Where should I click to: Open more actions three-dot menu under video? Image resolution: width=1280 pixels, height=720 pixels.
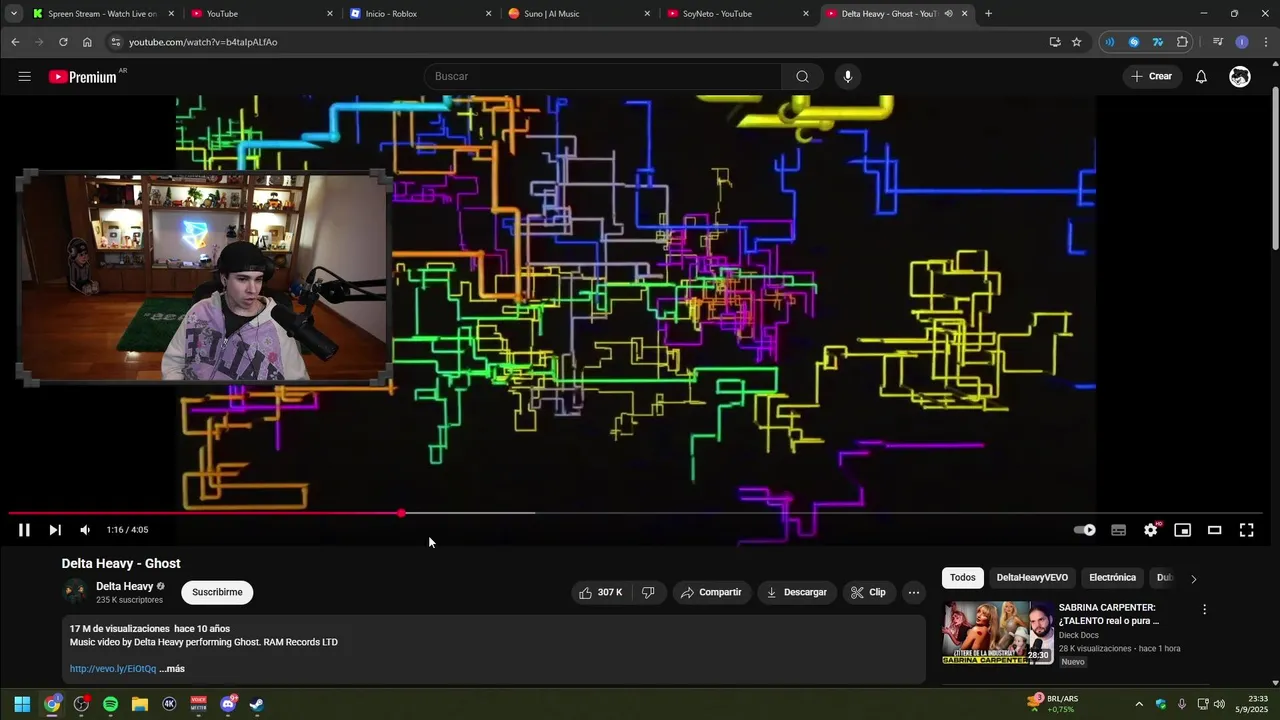click(x=913, y=593)
